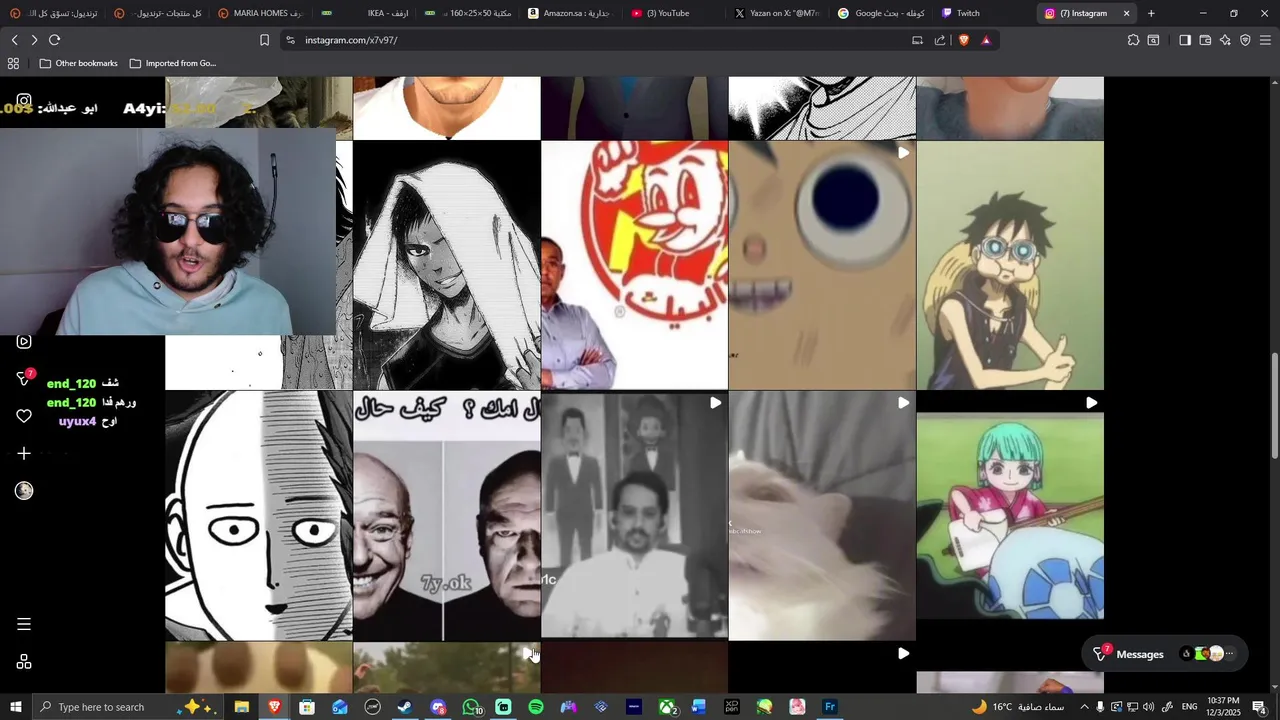The height and width of the screenshot is (720, 1280).
Task: Open Imported from Go... bookmarks folder
Action: (x=172, y=63)
